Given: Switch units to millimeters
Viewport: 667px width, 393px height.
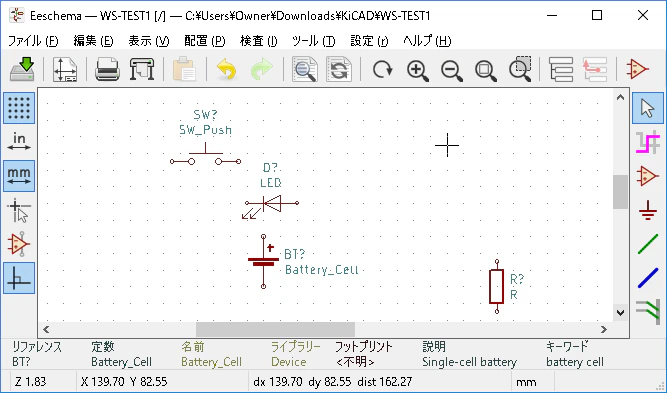Looking at the screenshot, I should (19, 176).
